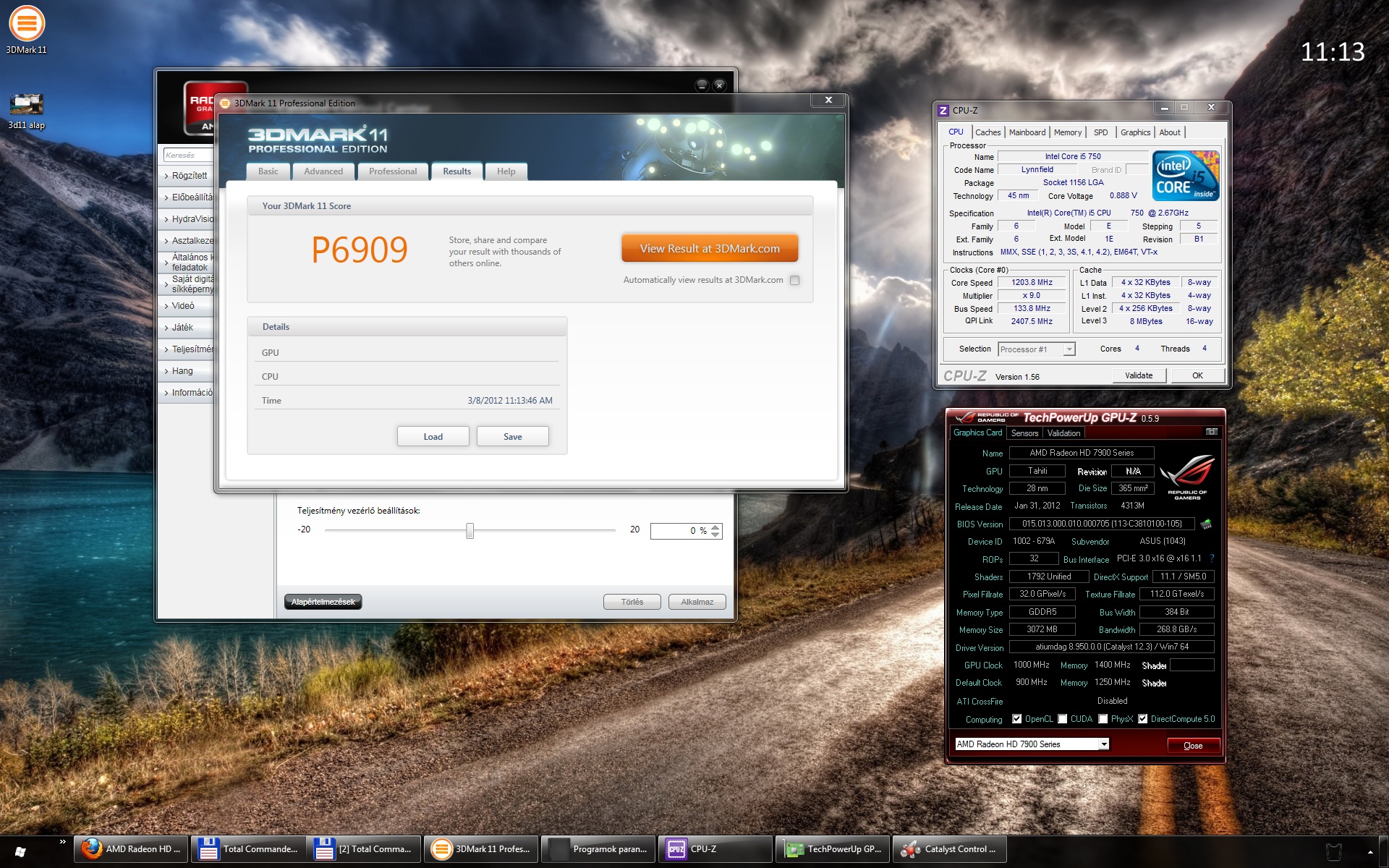Switch to 3DMark 11 Professional taskbar item
Viewport: 1389px width, 868px height.
click(482, 849)
